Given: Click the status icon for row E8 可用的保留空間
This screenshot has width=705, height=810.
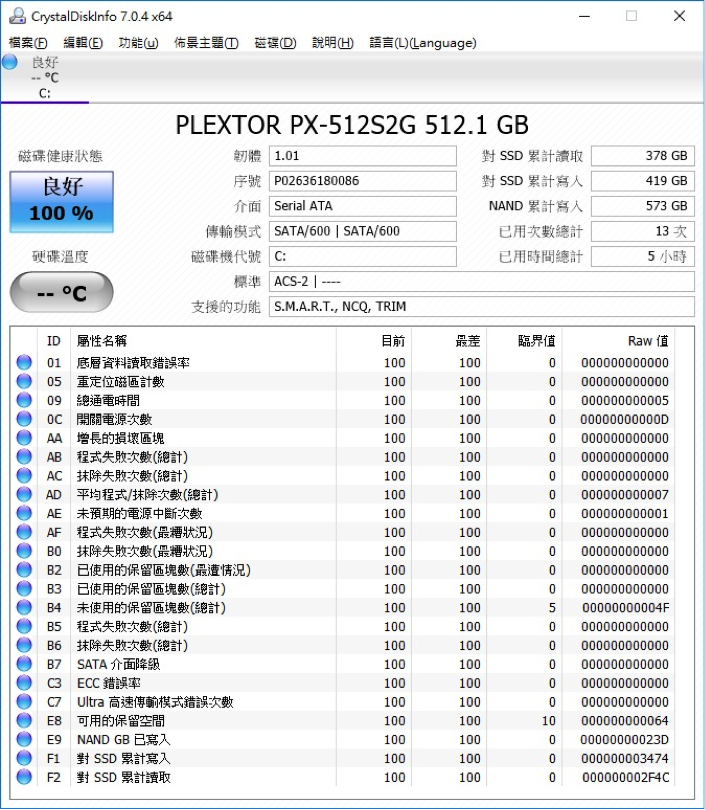Looking at the screenshot, I should pyautogui.click(x=24, y=721).
